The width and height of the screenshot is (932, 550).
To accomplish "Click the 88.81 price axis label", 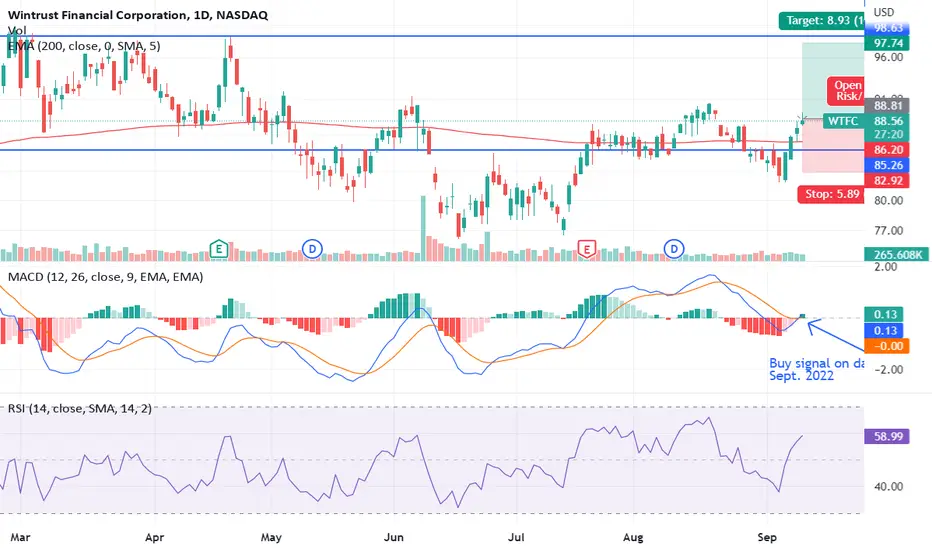I will coord(887,106).
